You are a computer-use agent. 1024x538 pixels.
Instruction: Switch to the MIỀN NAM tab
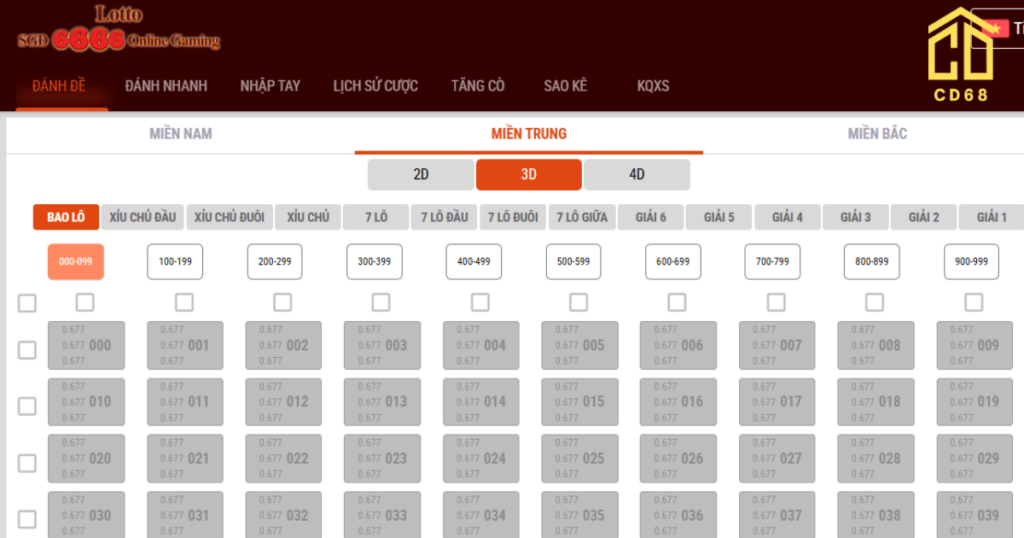181,134
